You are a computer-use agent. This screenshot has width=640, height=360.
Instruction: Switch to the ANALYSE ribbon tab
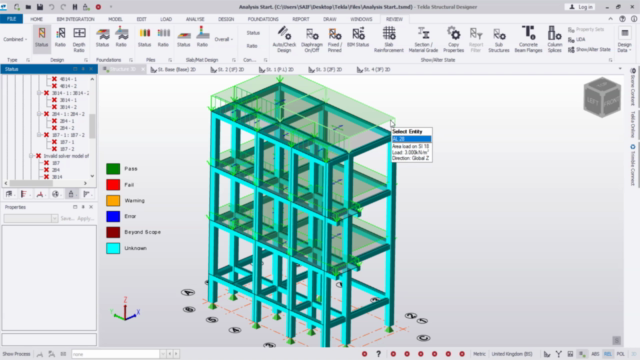(195, 19)
